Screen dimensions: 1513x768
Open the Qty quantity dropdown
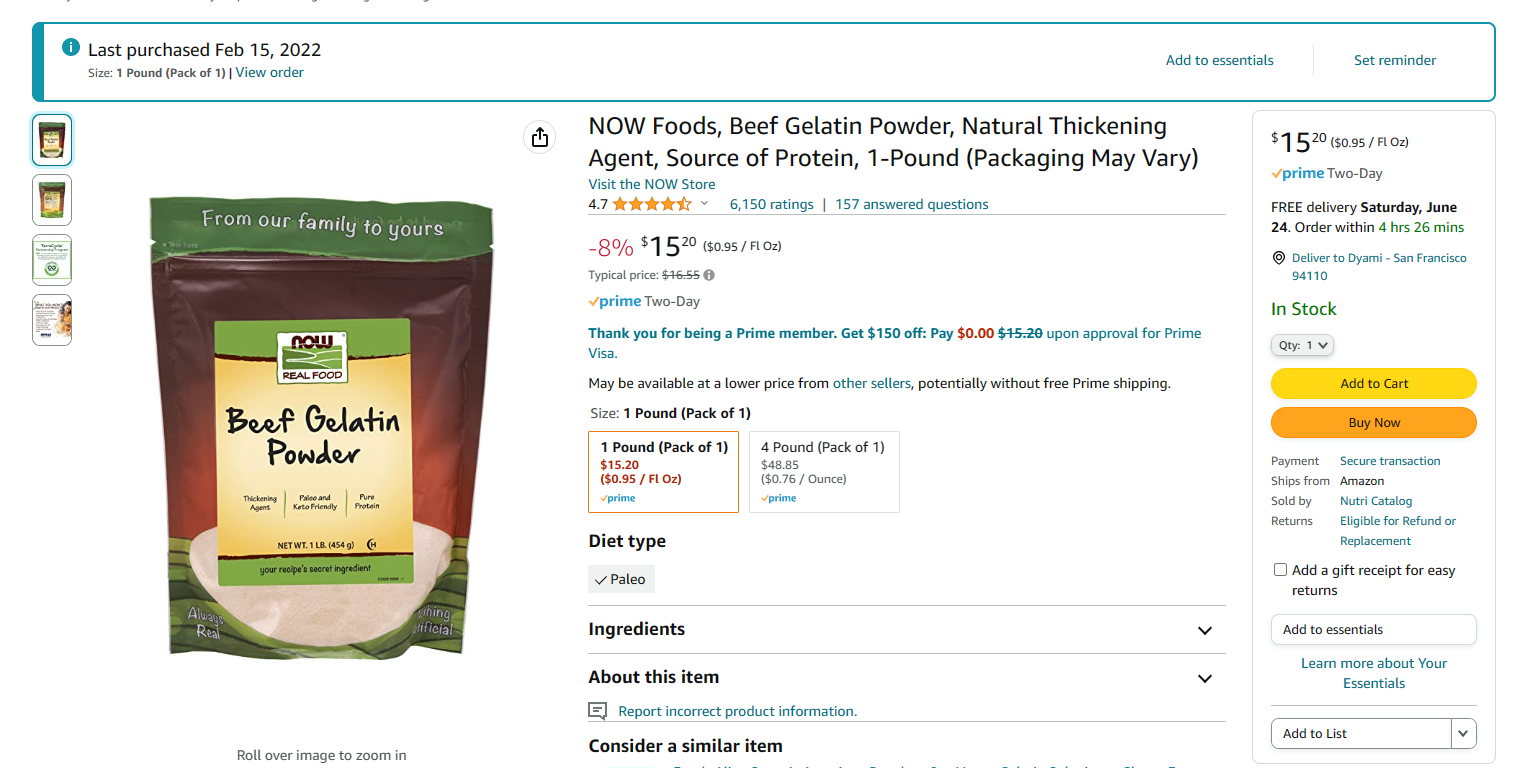[x=1302, y=345]
